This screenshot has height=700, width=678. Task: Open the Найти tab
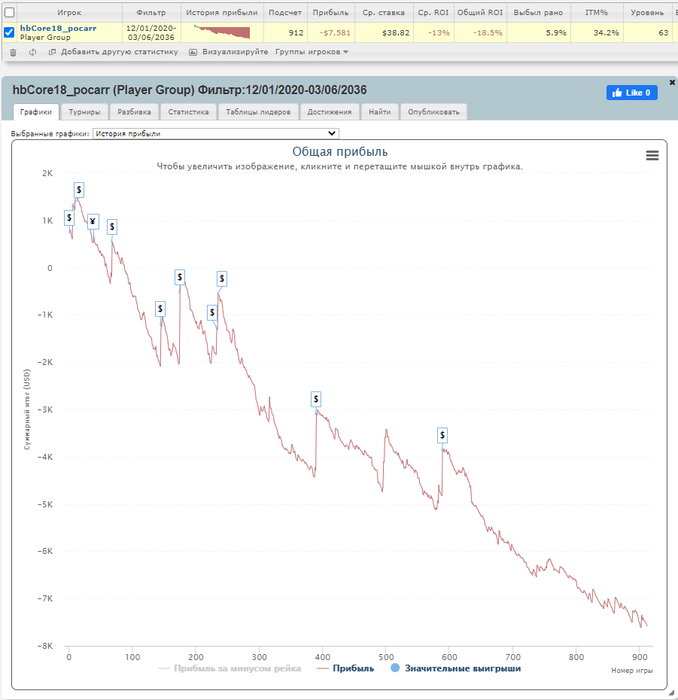[x=380, y=112]
